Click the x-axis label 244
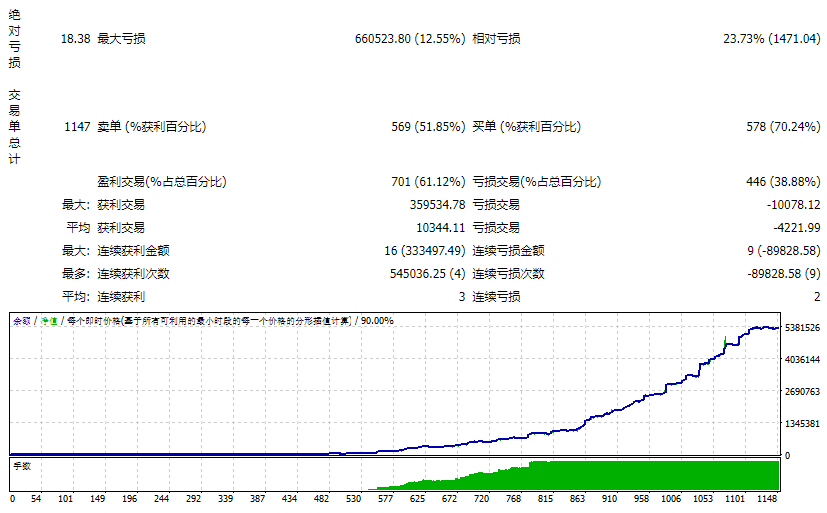The image size is (827, 513). point(161,499)
